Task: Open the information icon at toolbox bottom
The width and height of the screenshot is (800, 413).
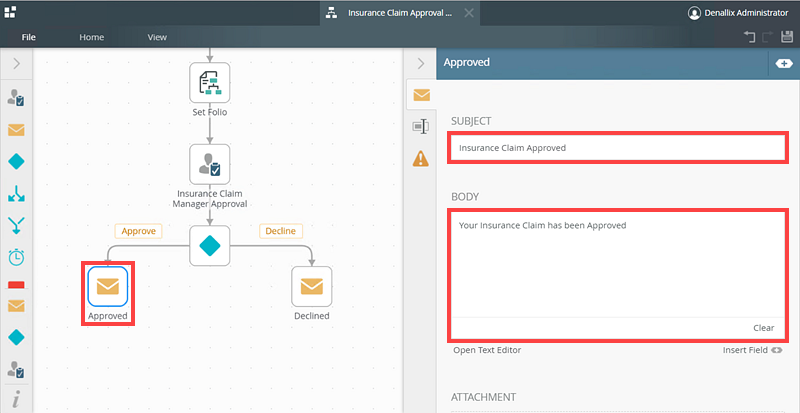Action: pyautogui.click(x=17, y=399)
